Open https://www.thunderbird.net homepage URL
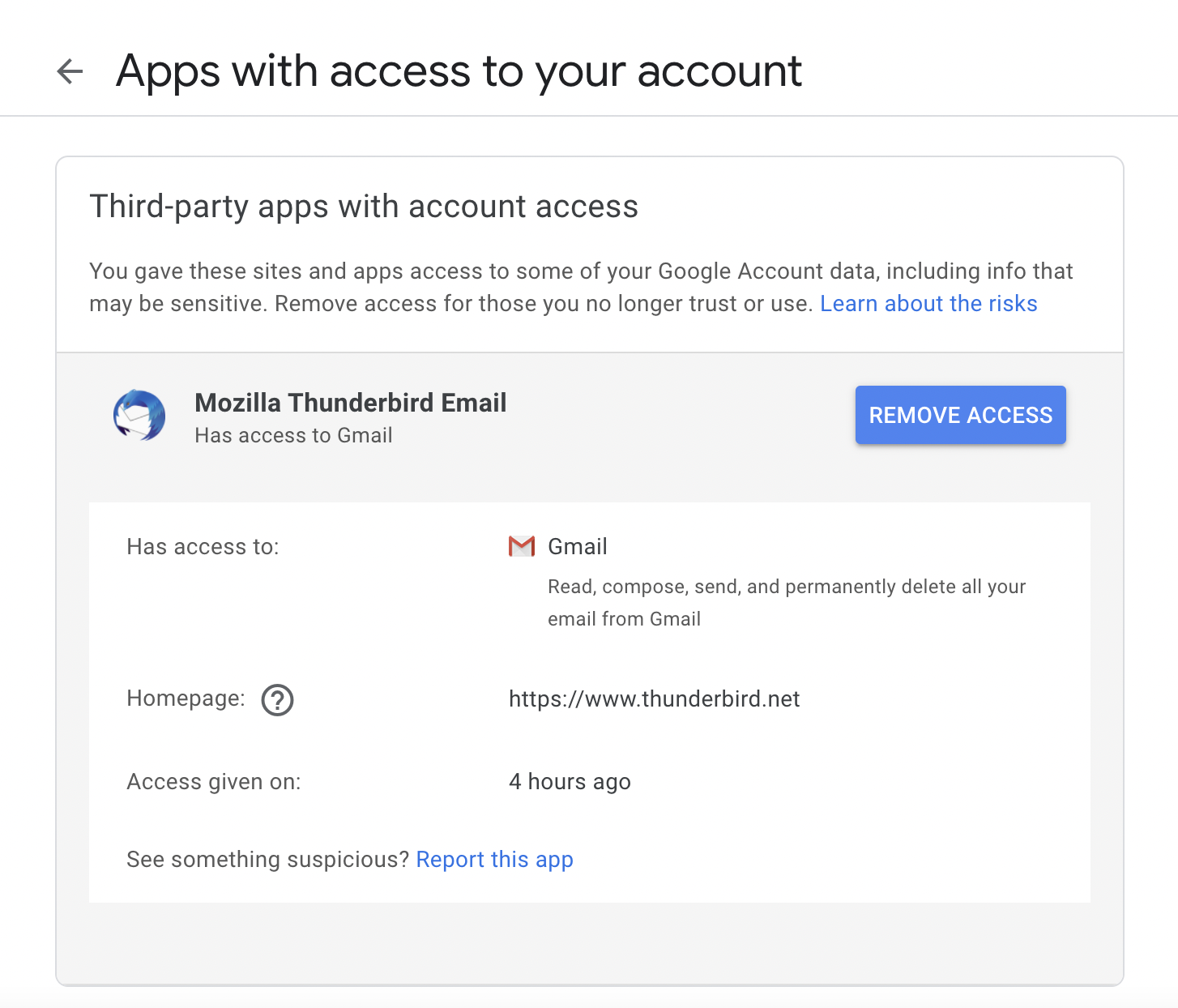This screenshot has height=1008, width=1178. click(x=654, y=699)
